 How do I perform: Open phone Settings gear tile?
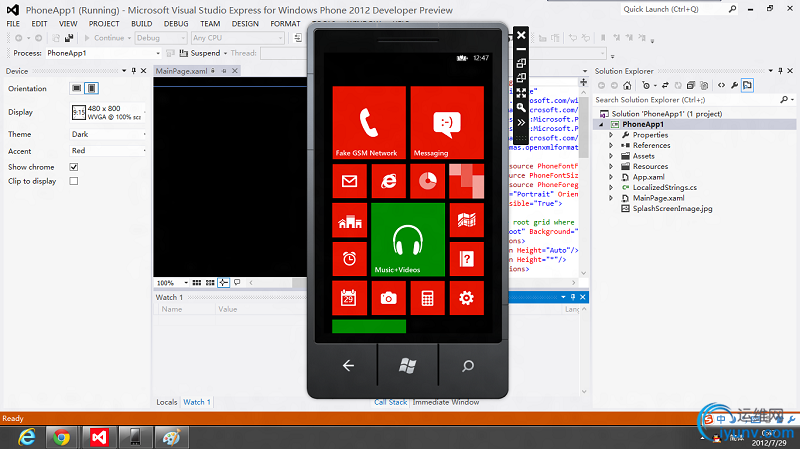465,298
